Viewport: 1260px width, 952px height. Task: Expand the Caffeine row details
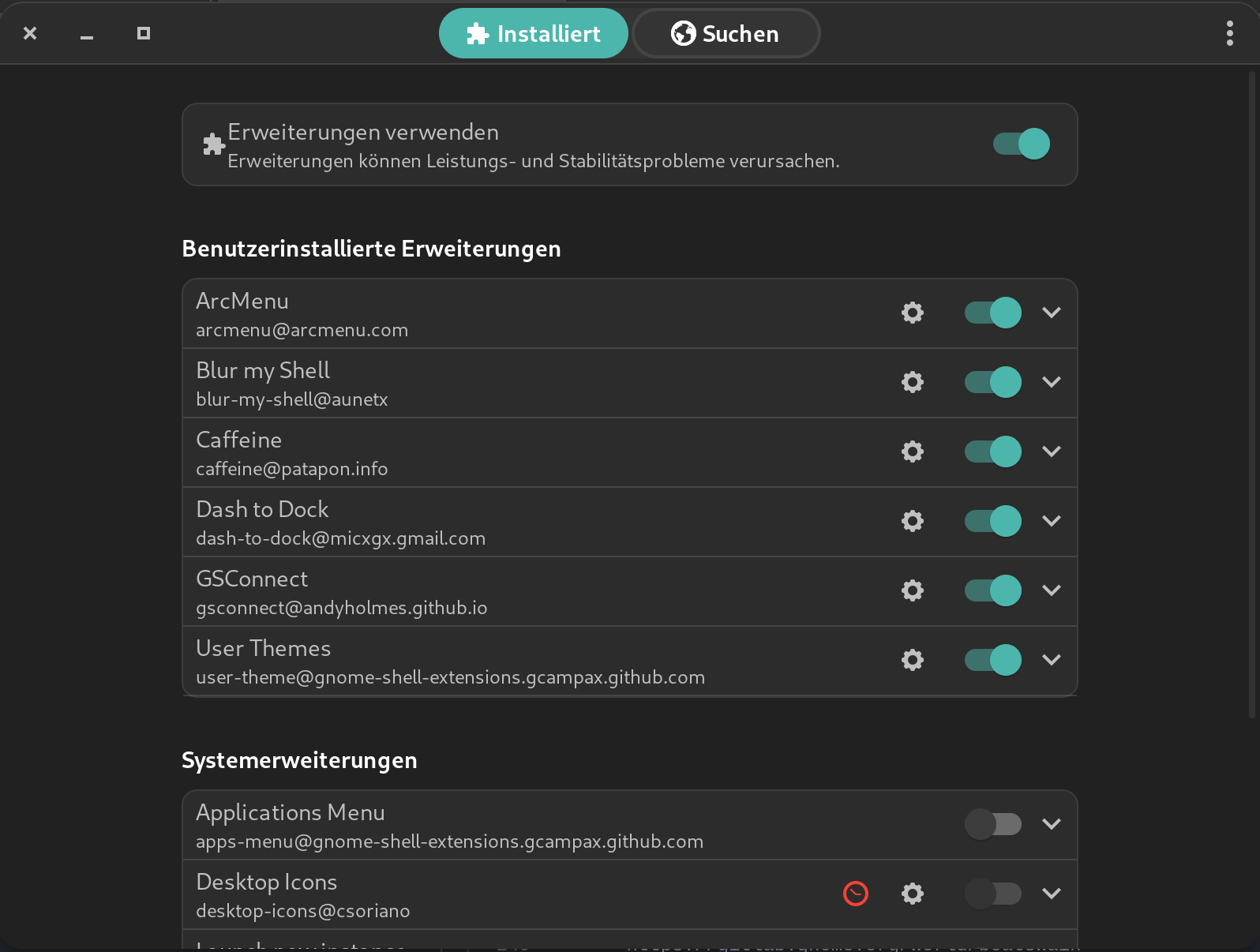1052,452
